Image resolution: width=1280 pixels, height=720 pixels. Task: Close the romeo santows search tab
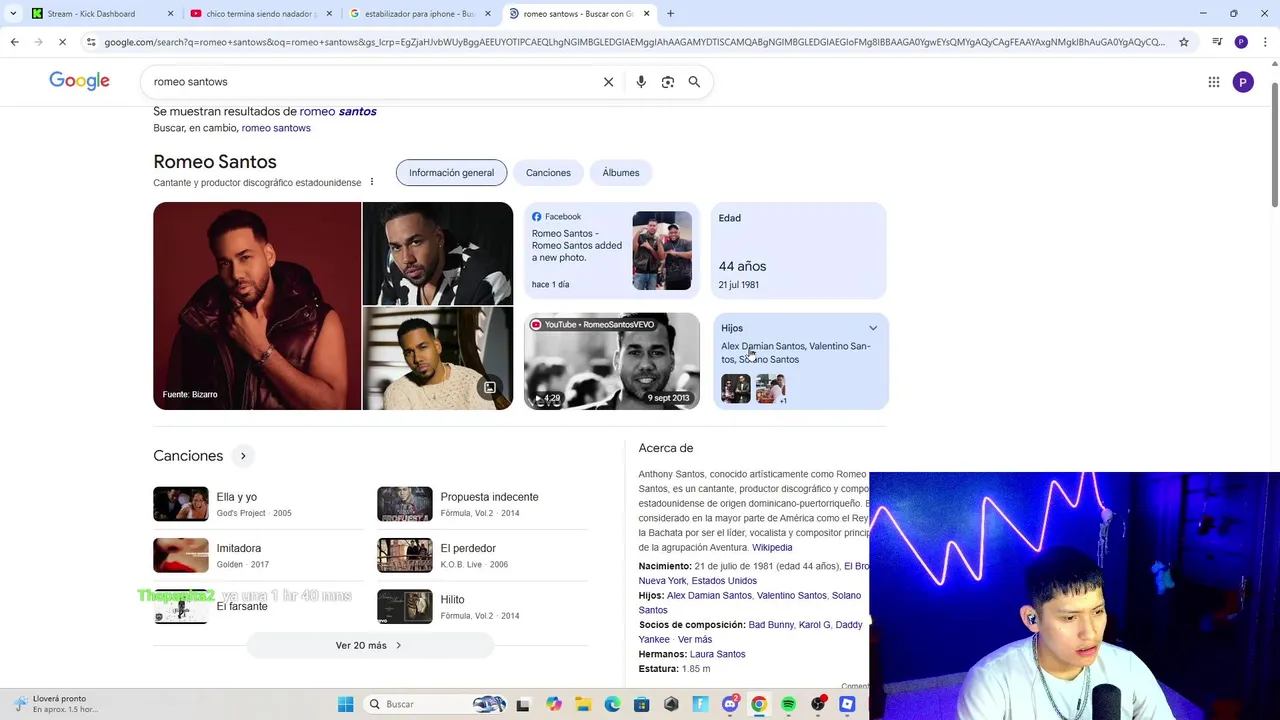coord(646,14)
